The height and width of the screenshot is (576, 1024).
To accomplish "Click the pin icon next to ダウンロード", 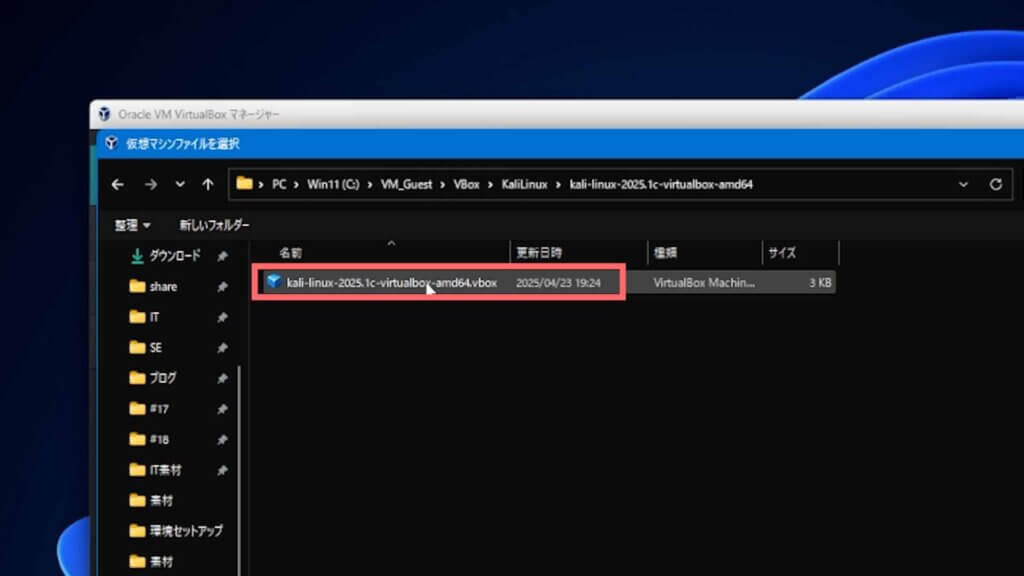I will (x=222, y=257).
